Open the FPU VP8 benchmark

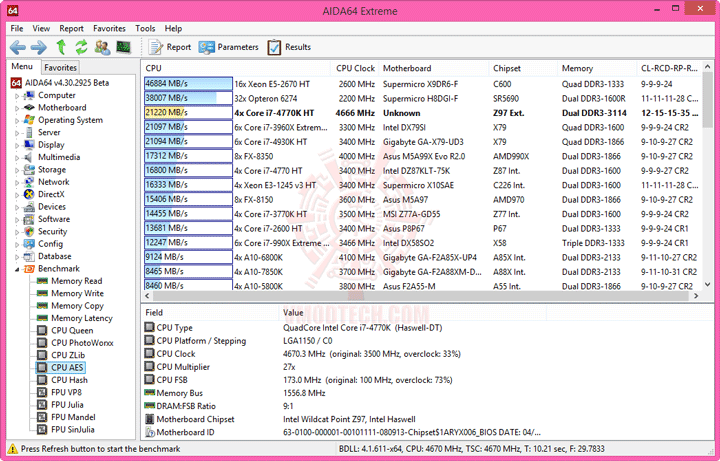pos(66,393)
